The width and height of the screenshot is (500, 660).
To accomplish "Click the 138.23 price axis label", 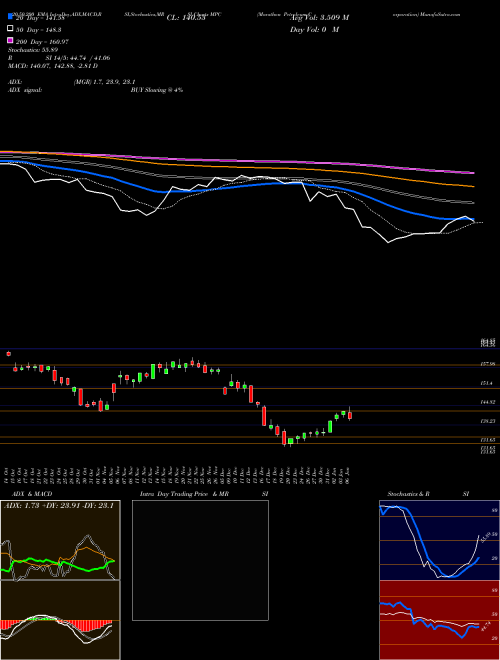I will pos(487,421).
